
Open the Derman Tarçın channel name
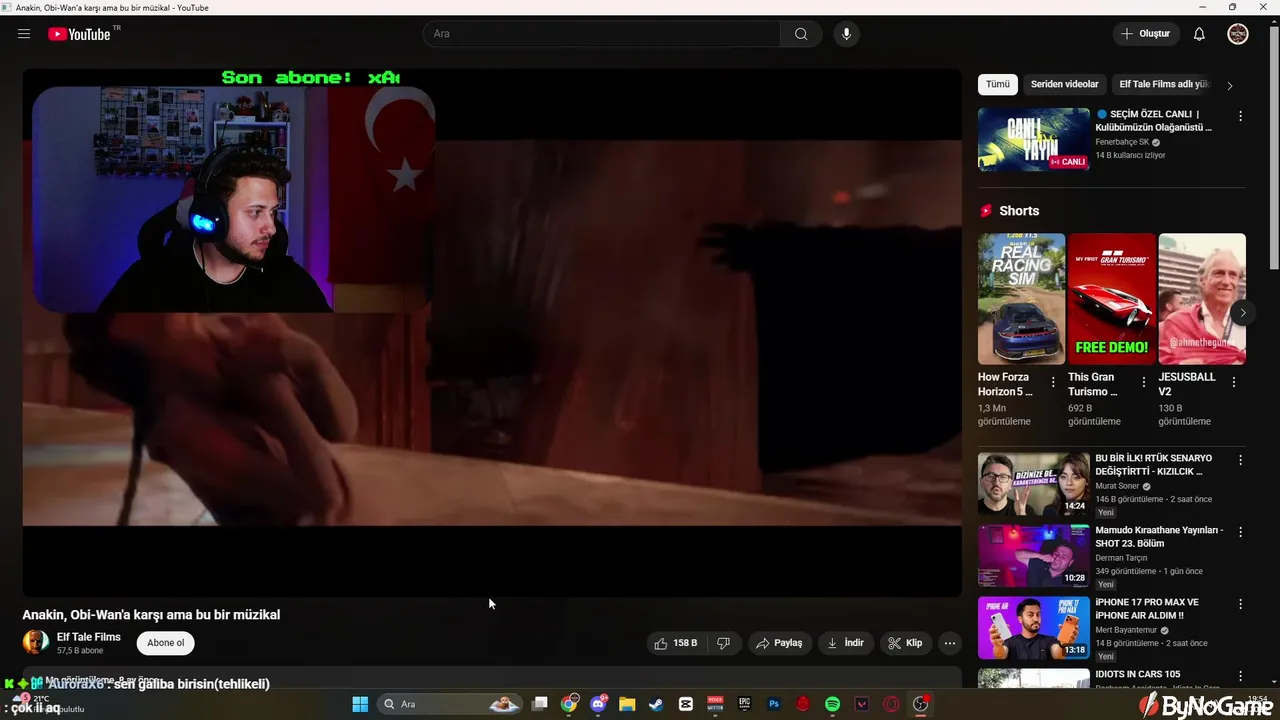(1121, 558)
